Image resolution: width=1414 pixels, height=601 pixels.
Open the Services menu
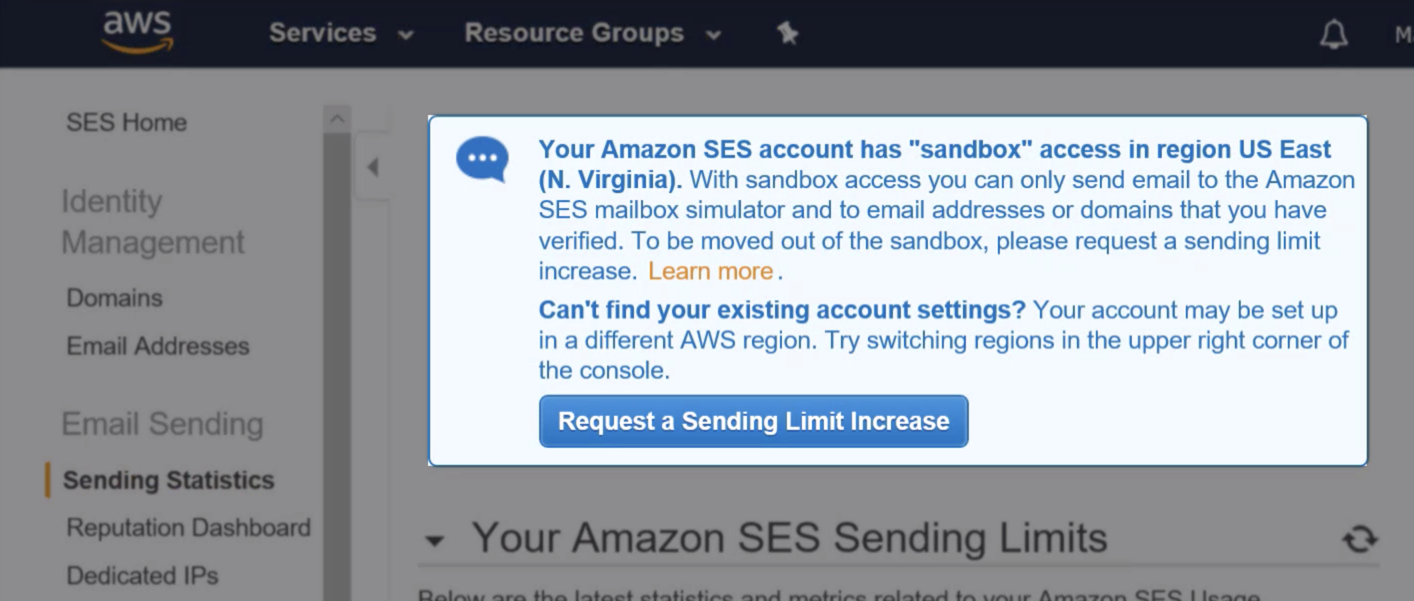tap(323, 32)
